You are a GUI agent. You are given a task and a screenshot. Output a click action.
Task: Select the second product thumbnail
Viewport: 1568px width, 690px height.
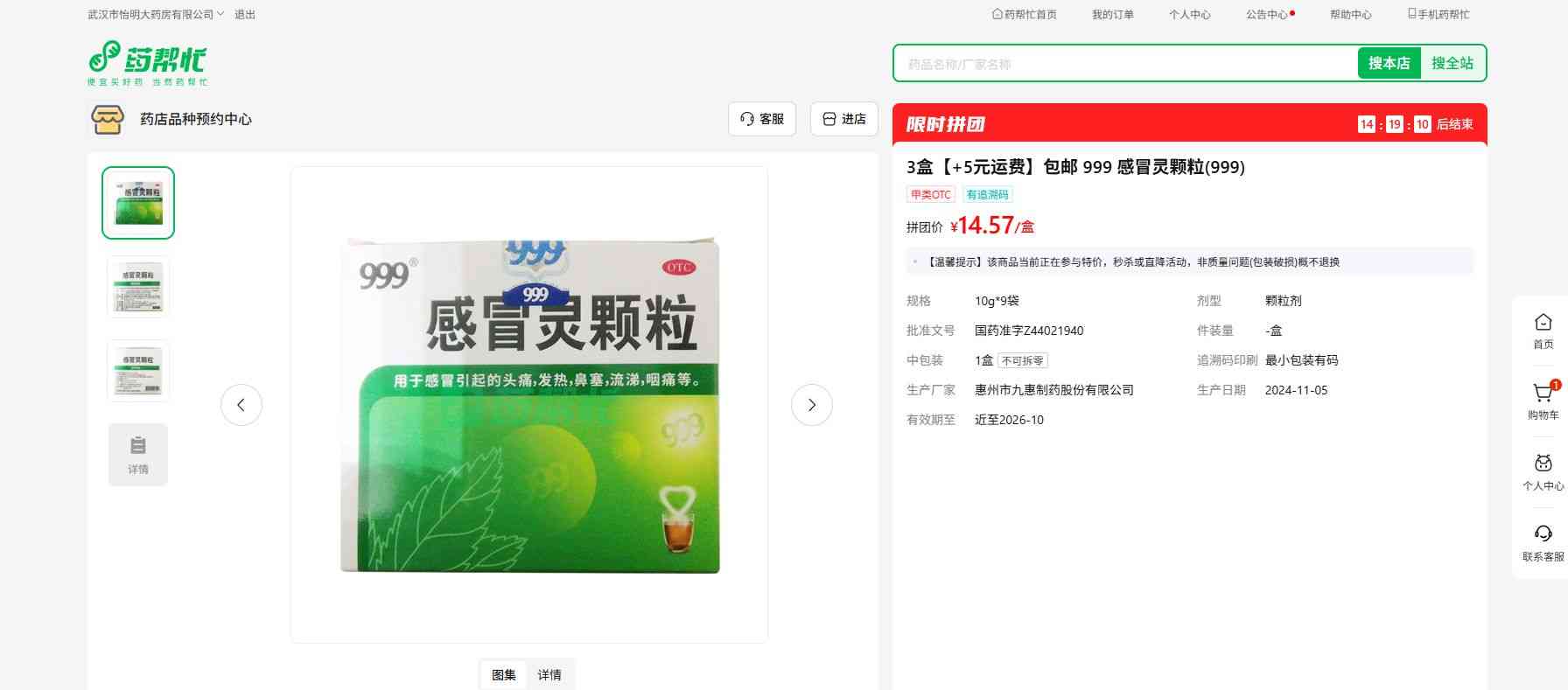click(x=138, y=287)
